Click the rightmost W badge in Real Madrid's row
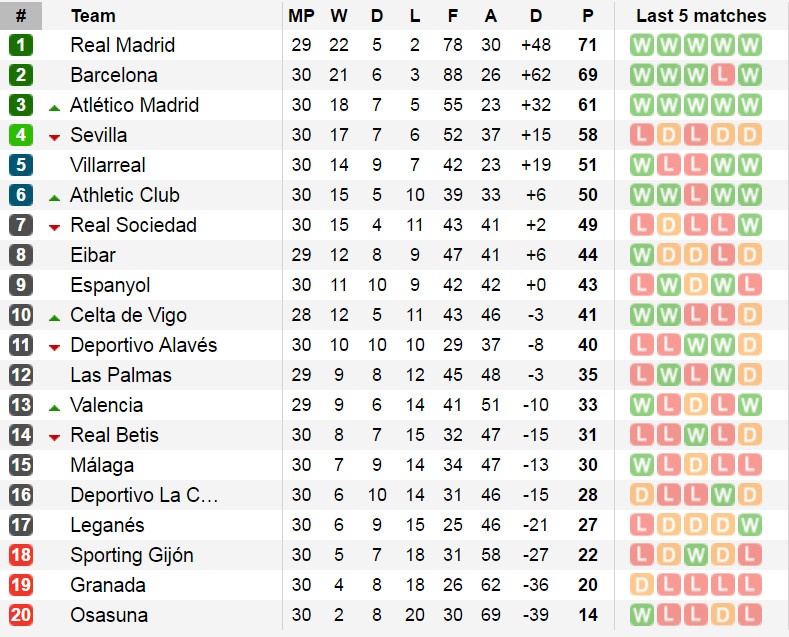 point(749,45)
